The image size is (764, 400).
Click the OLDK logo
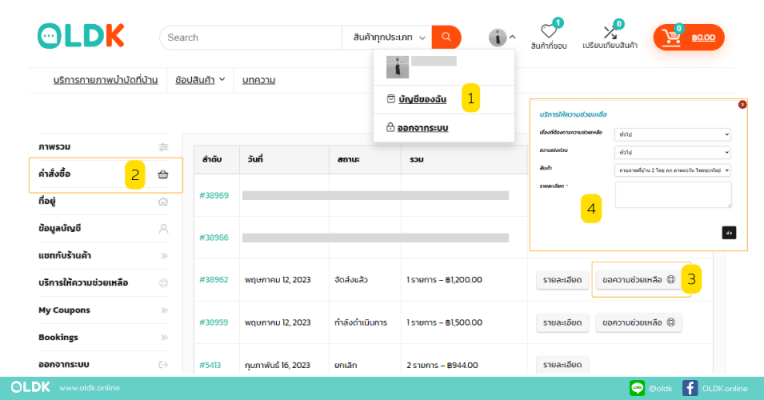(x=81, y=36)
